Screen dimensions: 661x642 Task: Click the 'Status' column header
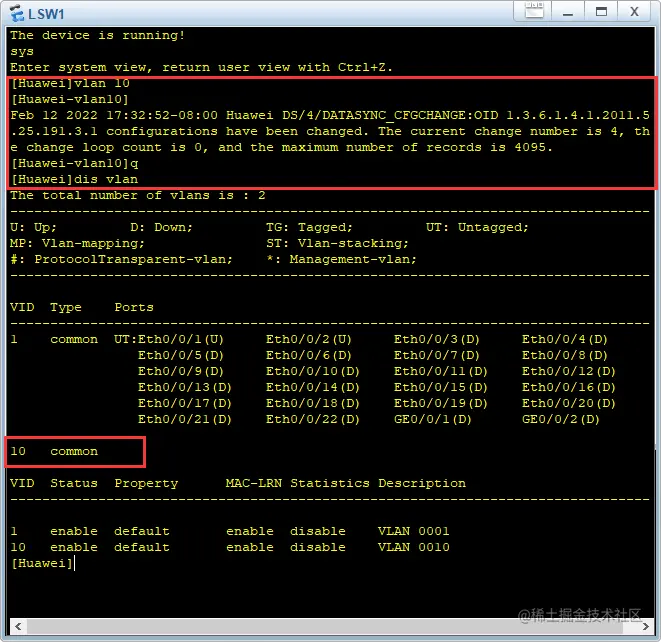(74, 483)
